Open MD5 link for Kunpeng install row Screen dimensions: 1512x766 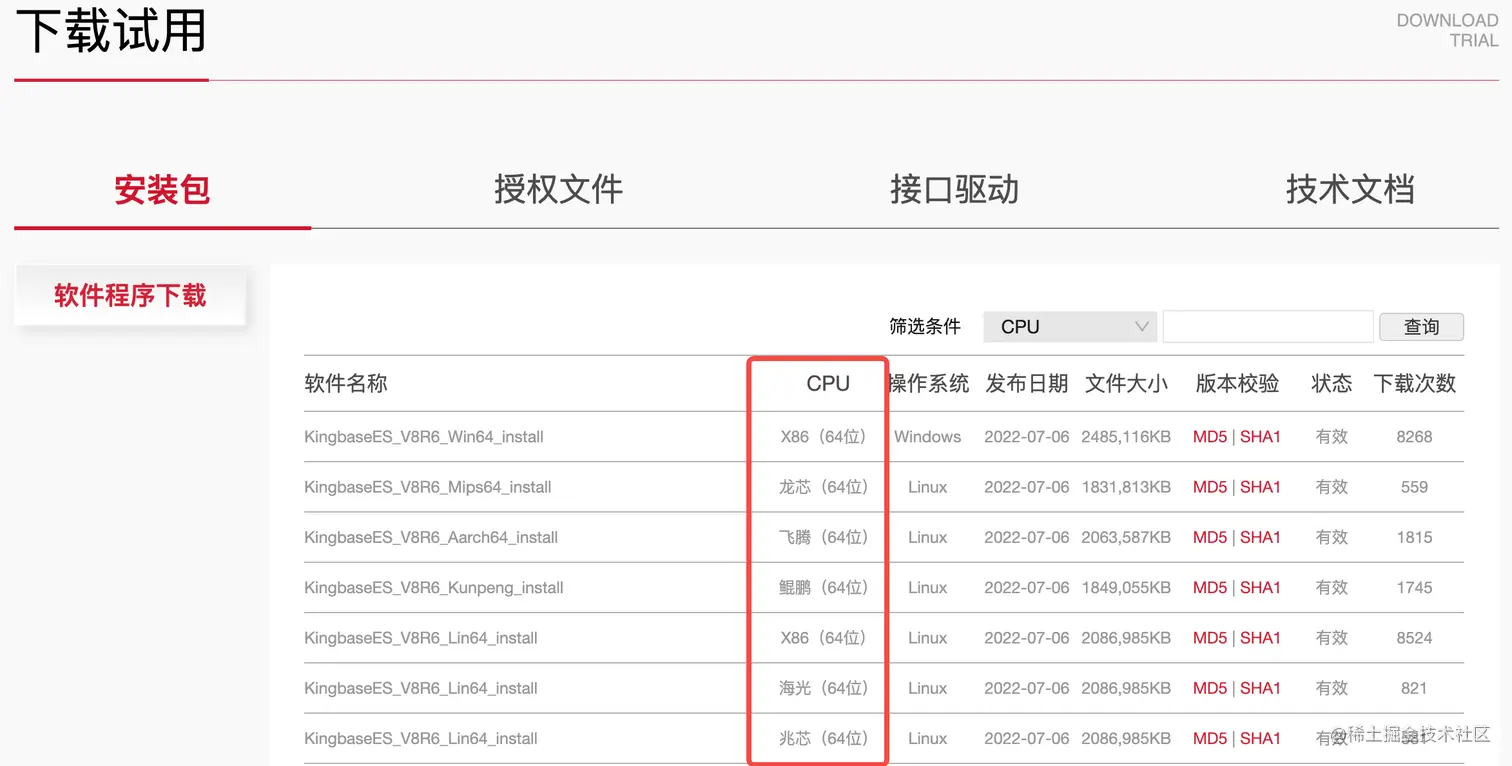[1210, 588]
